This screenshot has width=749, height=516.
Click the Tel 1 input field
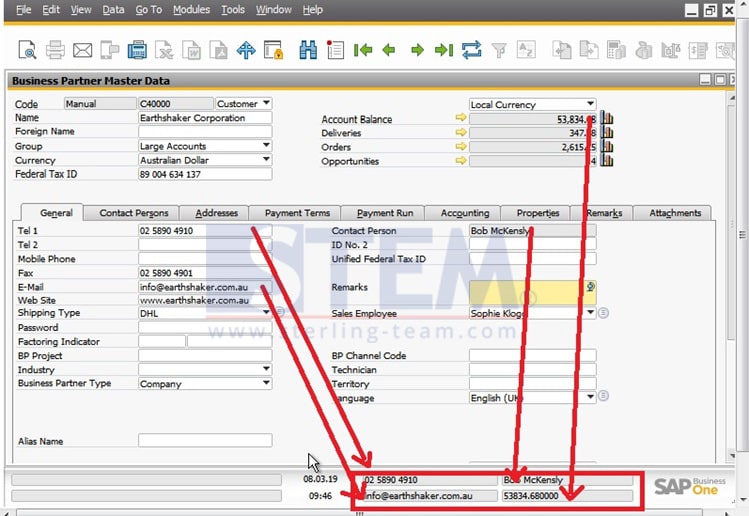pos(205,231)
